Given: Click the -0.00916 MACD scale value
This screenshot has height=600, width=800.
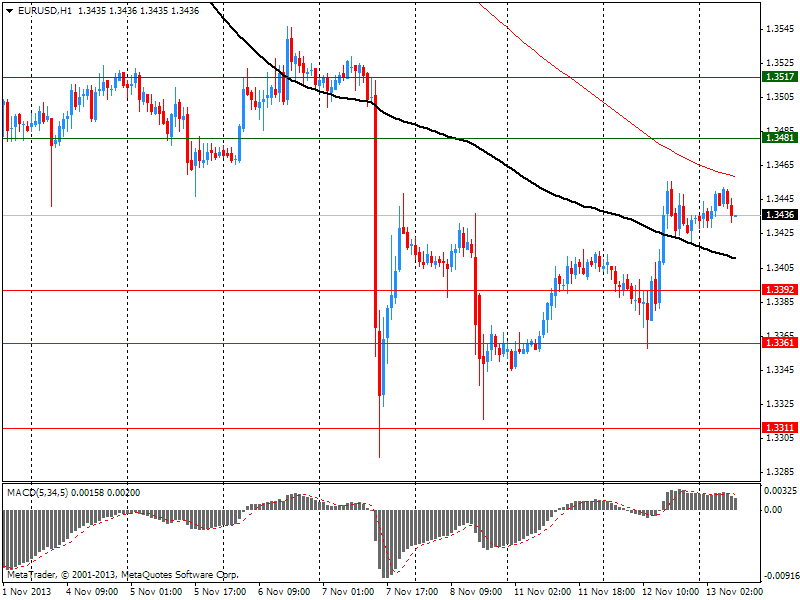Looking at the screenshot, I should click(781, 577).
